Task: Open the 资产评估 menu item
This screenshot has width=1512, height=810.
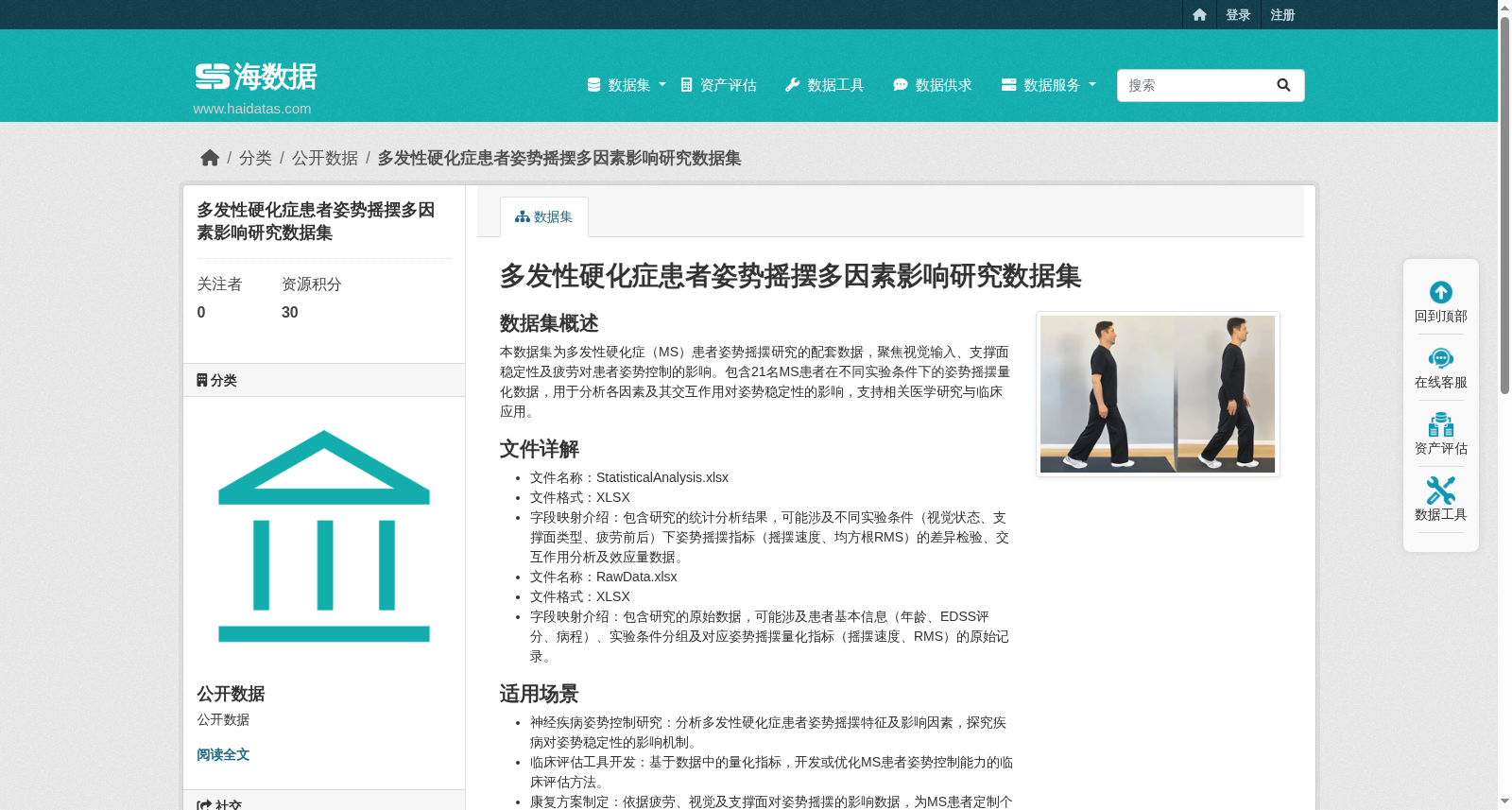Action: [x=718, y=85]
